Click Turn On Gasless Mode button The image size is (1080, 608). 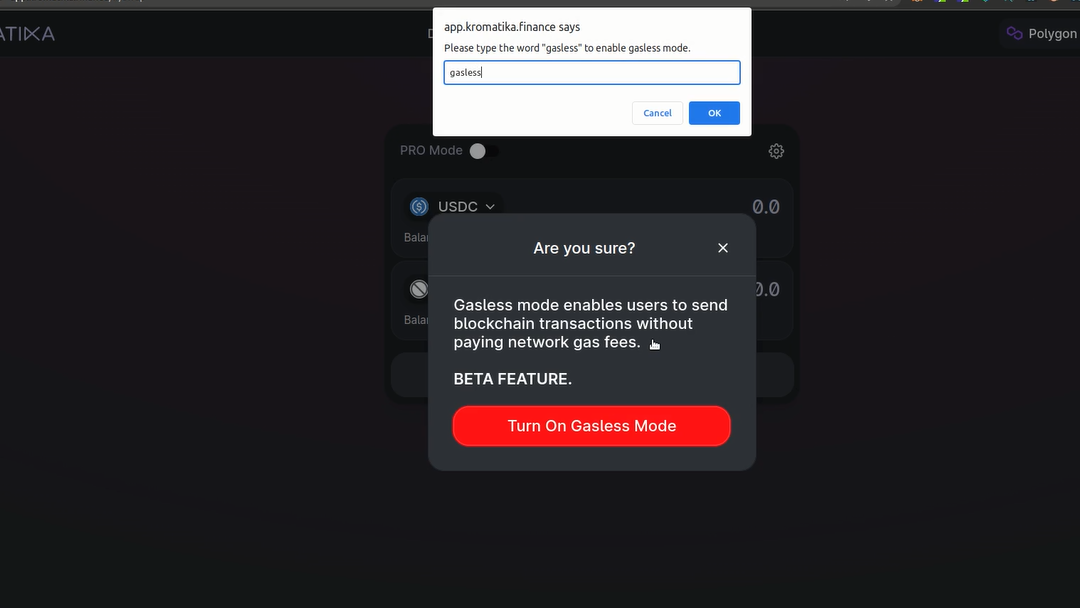(x=592, y=426)
